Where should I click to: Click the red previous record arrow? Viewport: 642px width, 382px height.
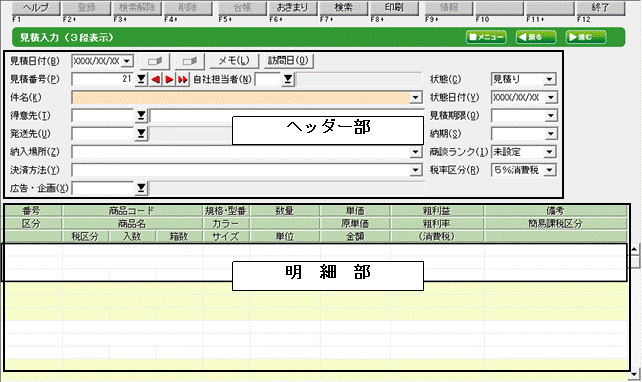[x=156, y=79]
